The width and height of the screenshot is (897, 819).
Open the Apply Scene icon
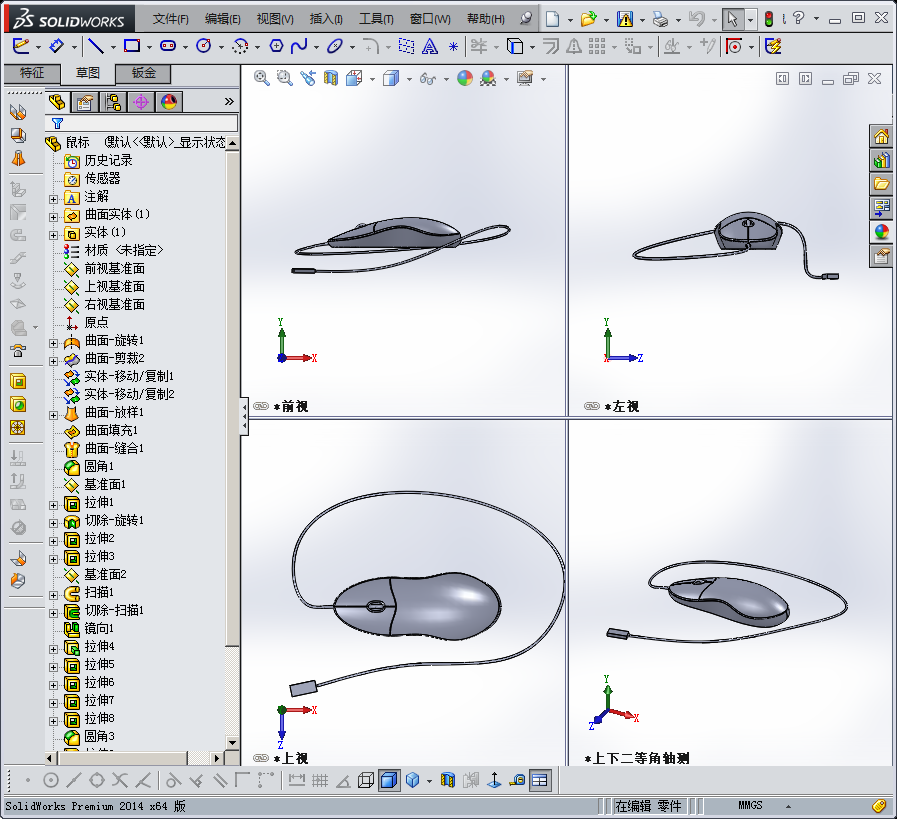[488, 78]
